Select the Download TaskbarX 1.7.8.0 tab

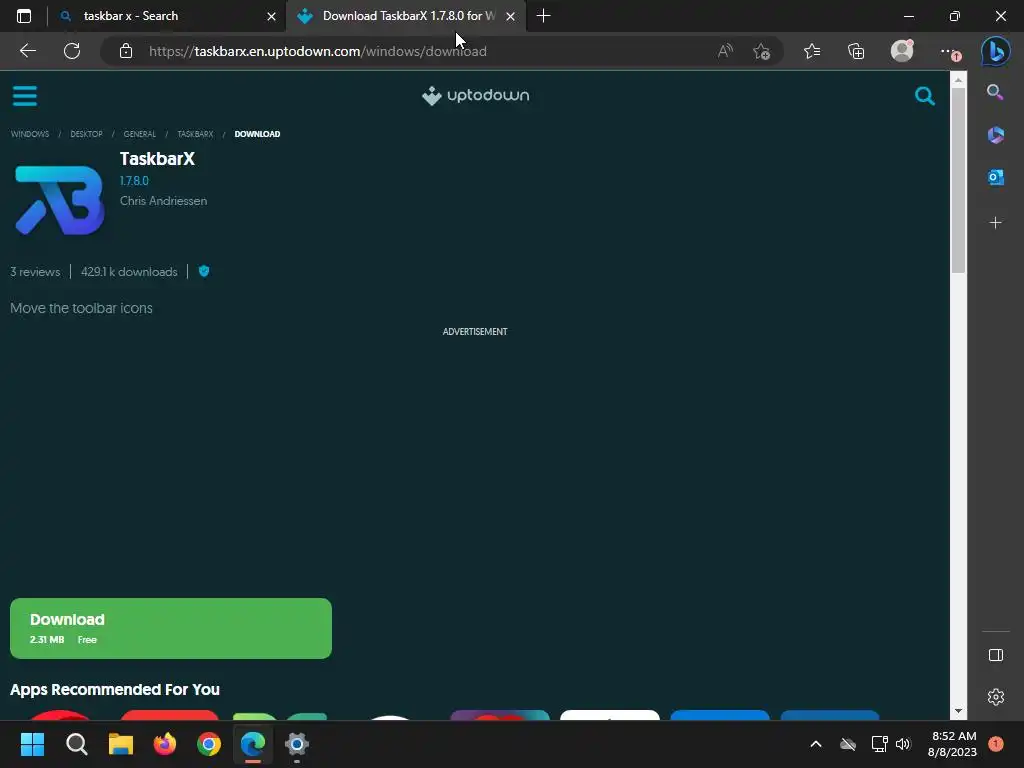pyautogui.click(x=405, y=16)
